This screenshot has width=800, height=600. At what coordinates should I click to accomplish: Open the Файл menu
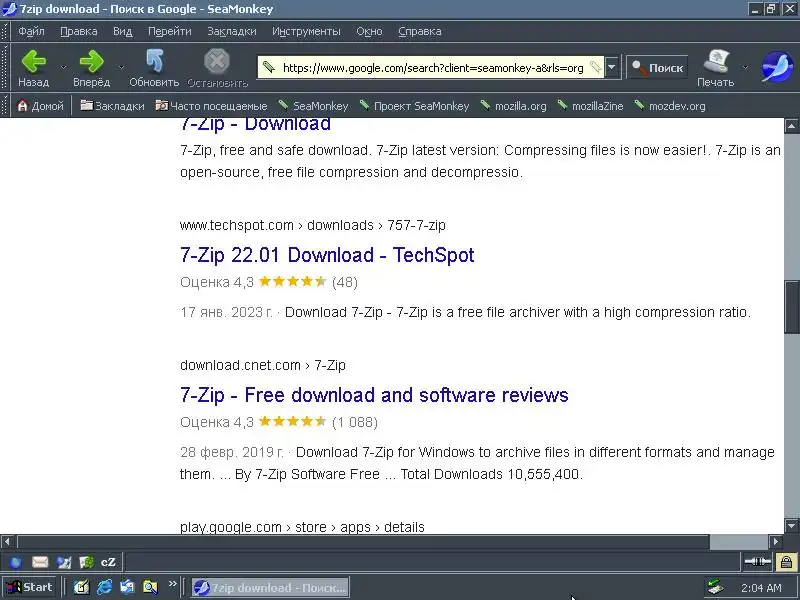[x=31, y=31]
